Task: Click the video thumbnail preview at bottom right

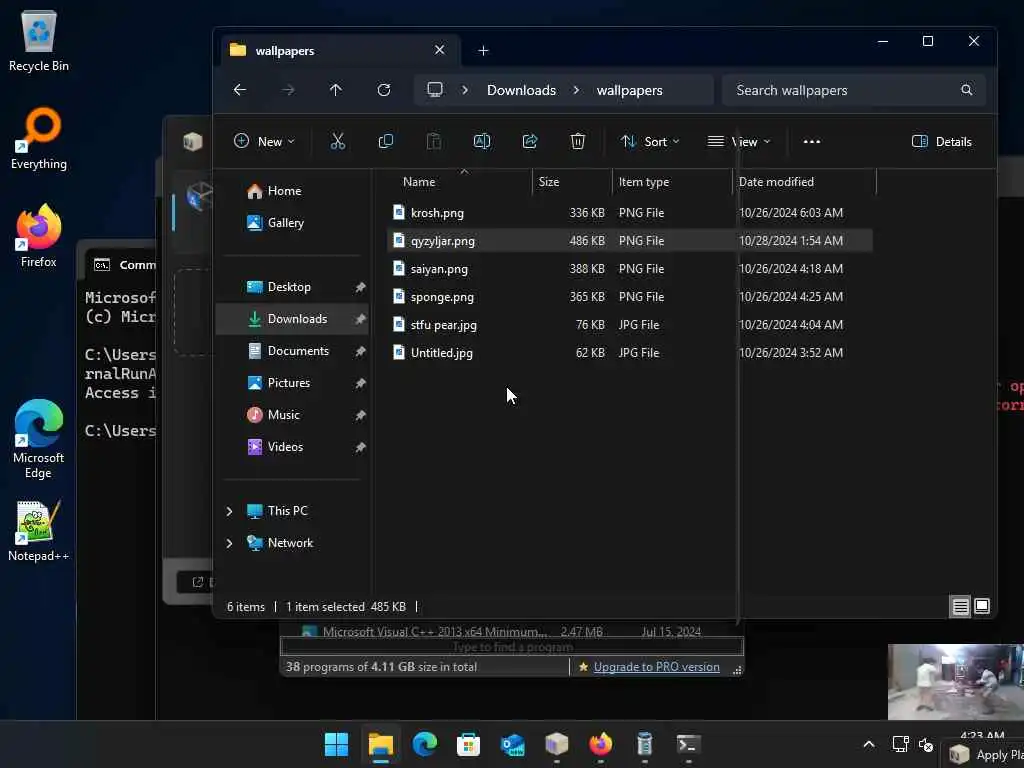Action: coord(955,682)
